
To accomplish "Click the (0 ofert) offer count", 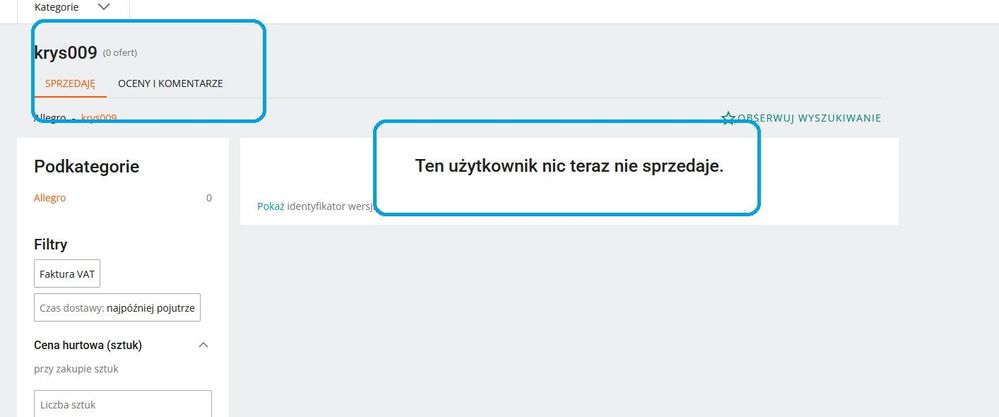I will [x=120, y=54].
